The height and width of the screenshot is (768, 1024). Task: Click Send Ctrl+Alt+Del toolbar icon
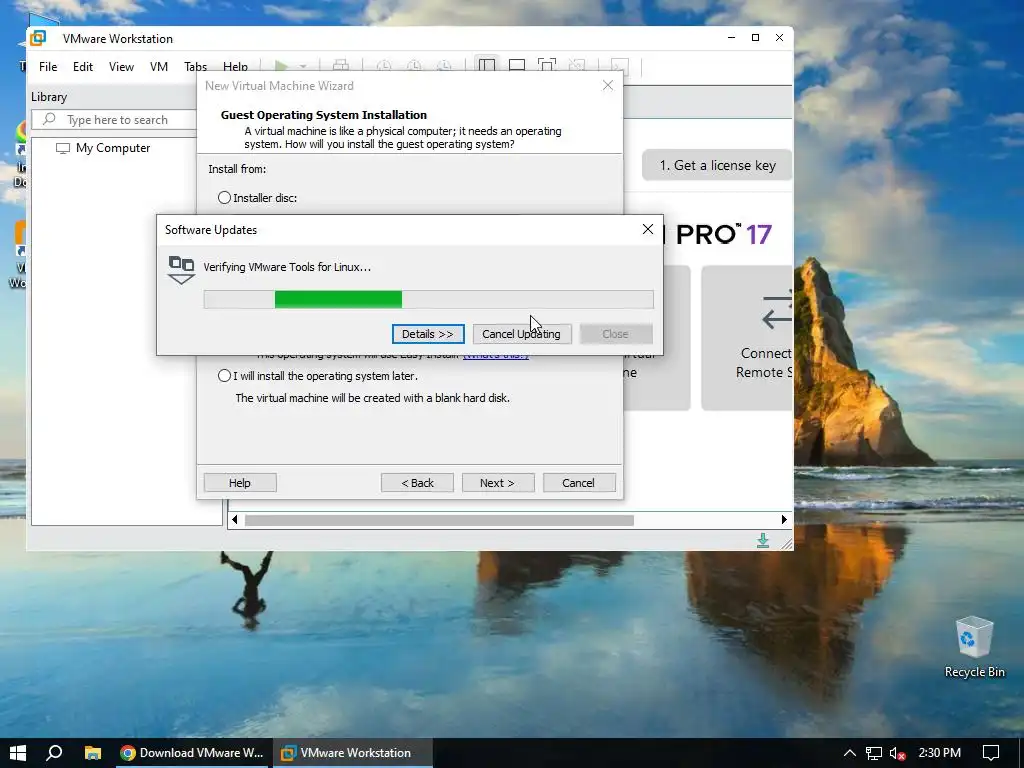[x=340, y=65]
